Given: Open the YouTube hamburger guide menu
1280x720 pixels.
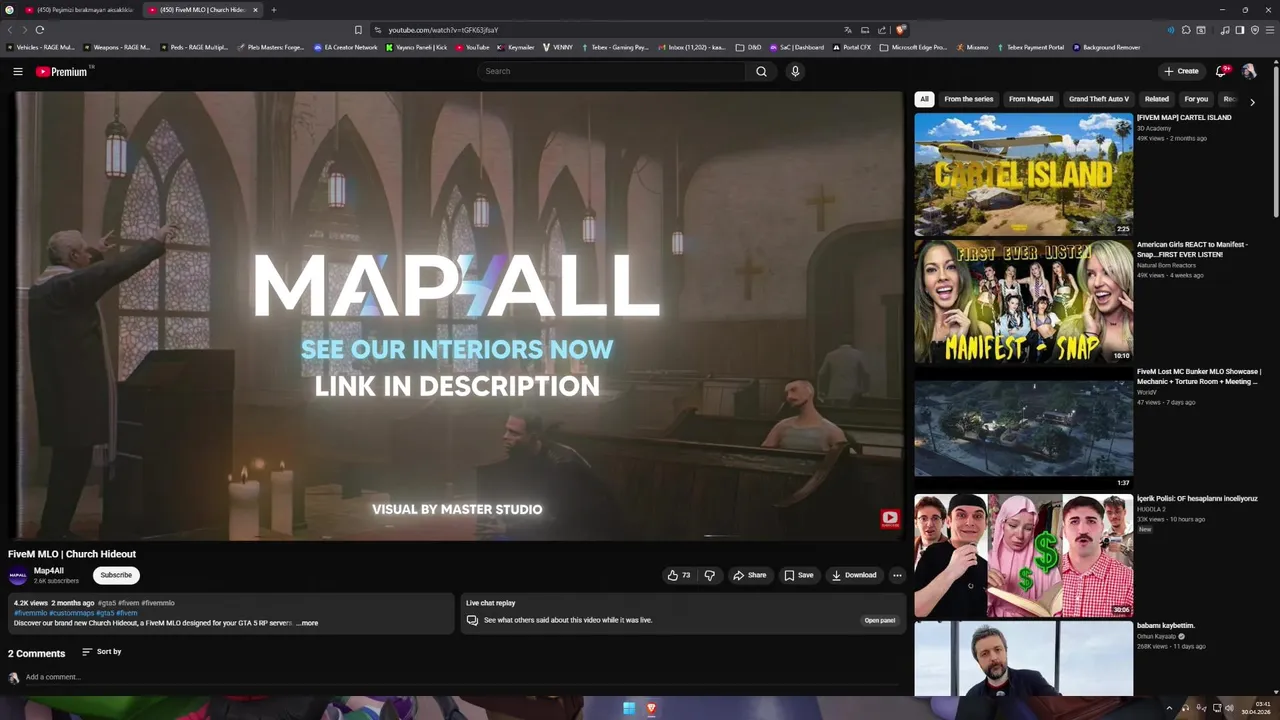Looking at the screenshot, I should click(x=18, y=71).
